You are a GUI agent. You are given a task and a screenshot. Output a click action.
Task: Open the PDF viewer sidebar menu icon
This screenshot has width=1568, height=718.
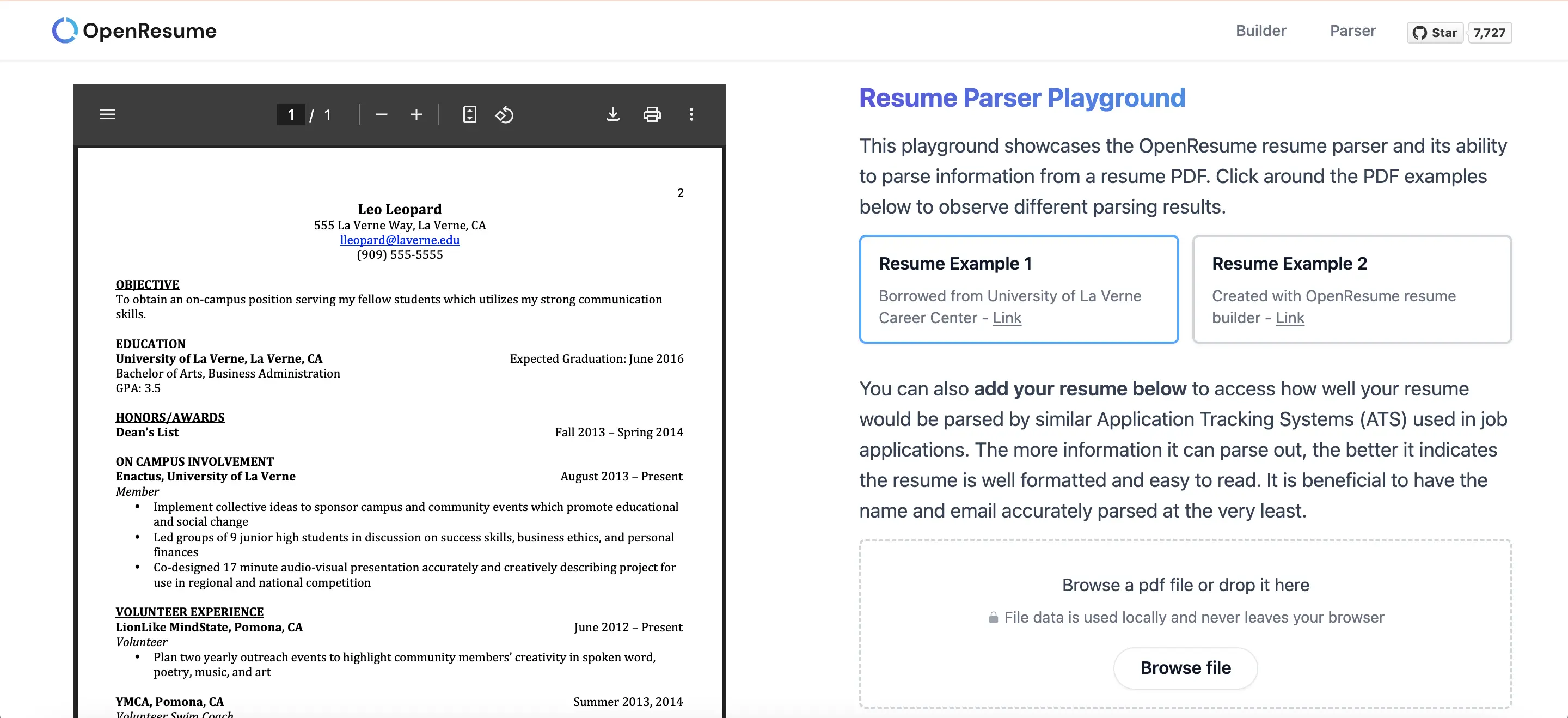pyautogui.click(x=108, y=114)
